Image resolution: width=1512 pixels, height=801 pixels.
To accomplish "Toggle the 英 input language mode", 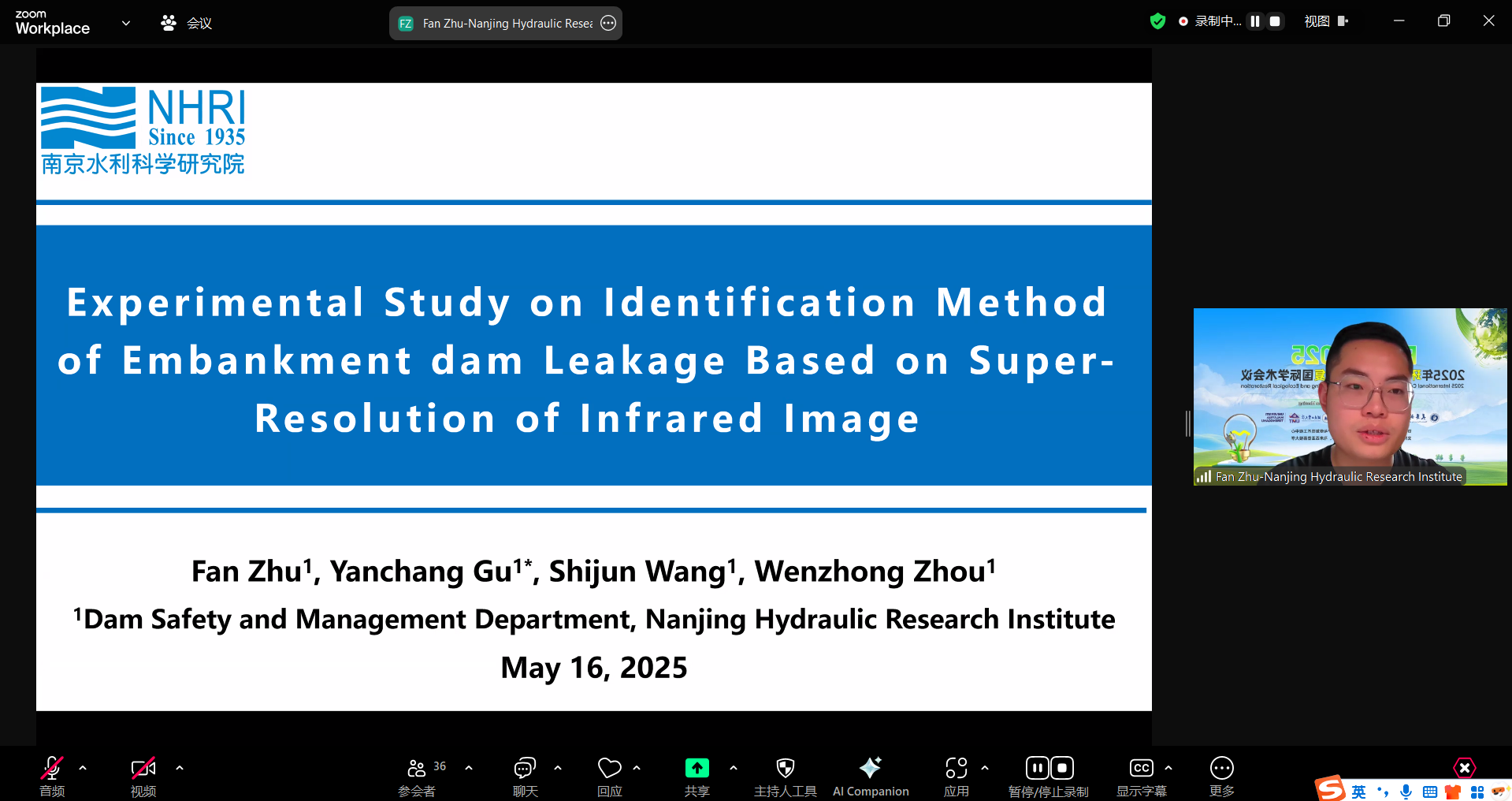I will [1359, 792].
